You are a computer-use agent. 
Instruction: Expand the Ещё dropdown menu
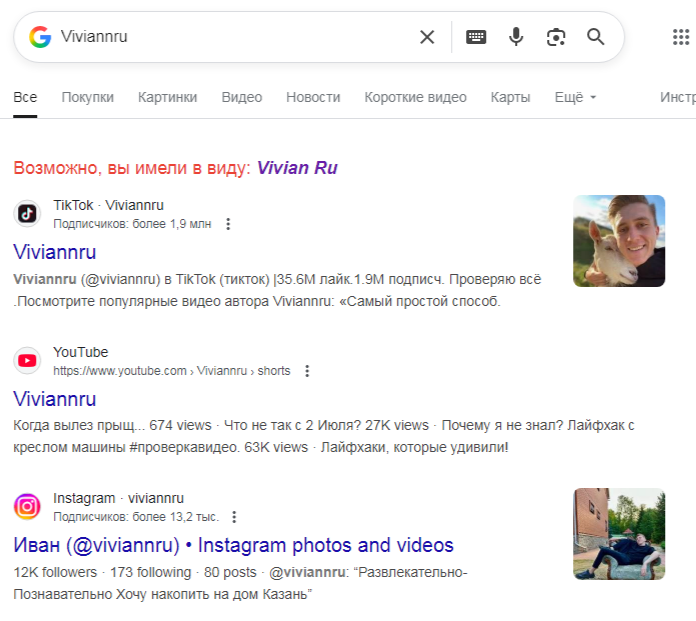(575, 97)
